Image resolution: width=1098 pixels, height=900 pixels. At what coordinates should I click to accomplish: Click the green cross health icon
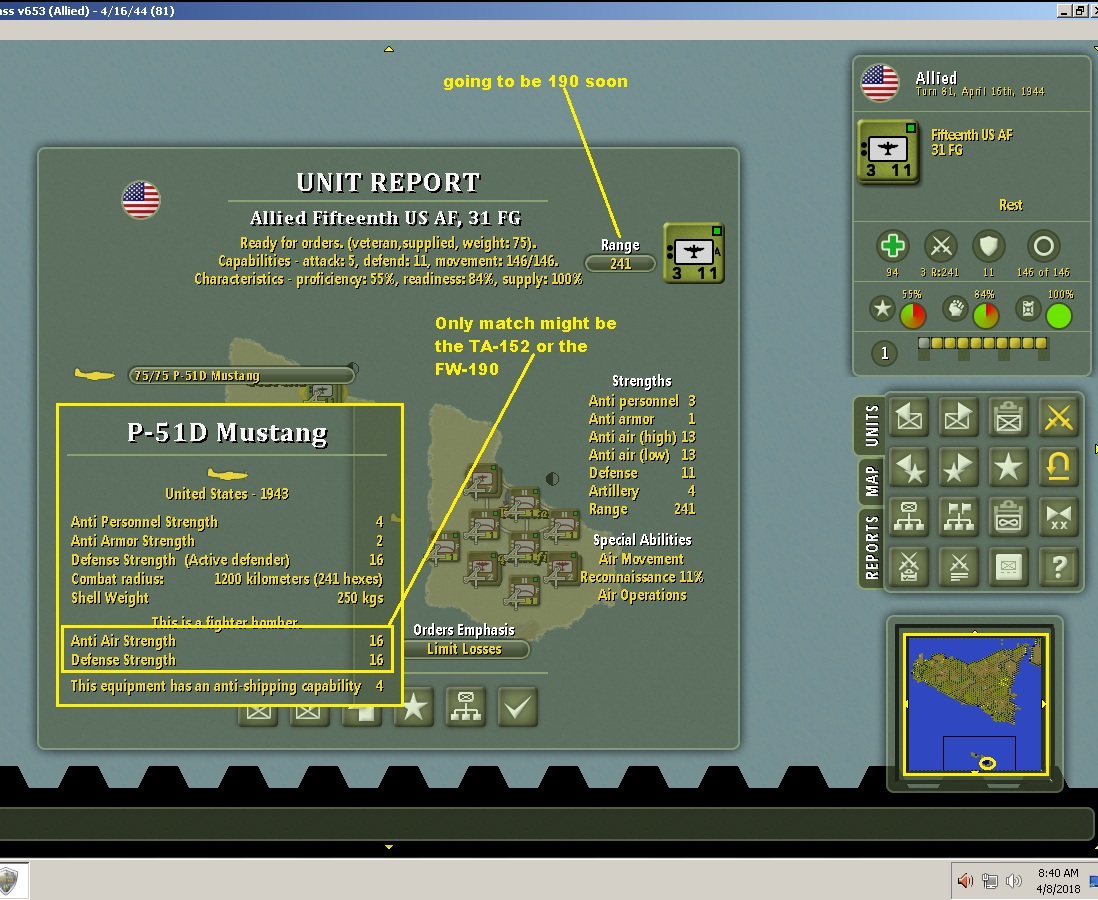point(892,247)
